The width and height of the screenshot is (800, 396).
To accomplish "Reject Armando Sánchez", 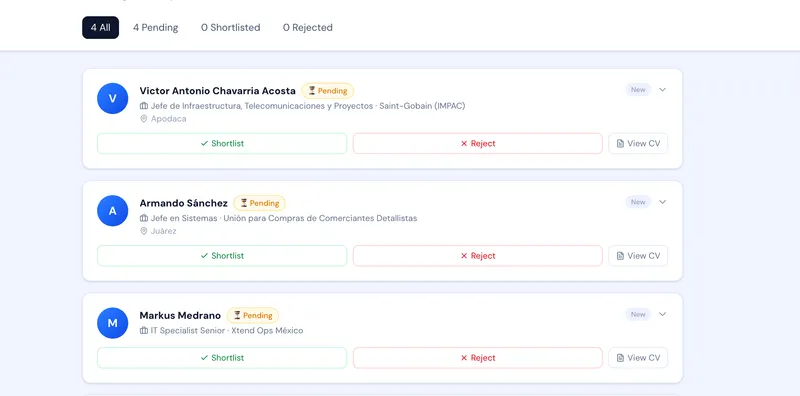I will (478, 256).
